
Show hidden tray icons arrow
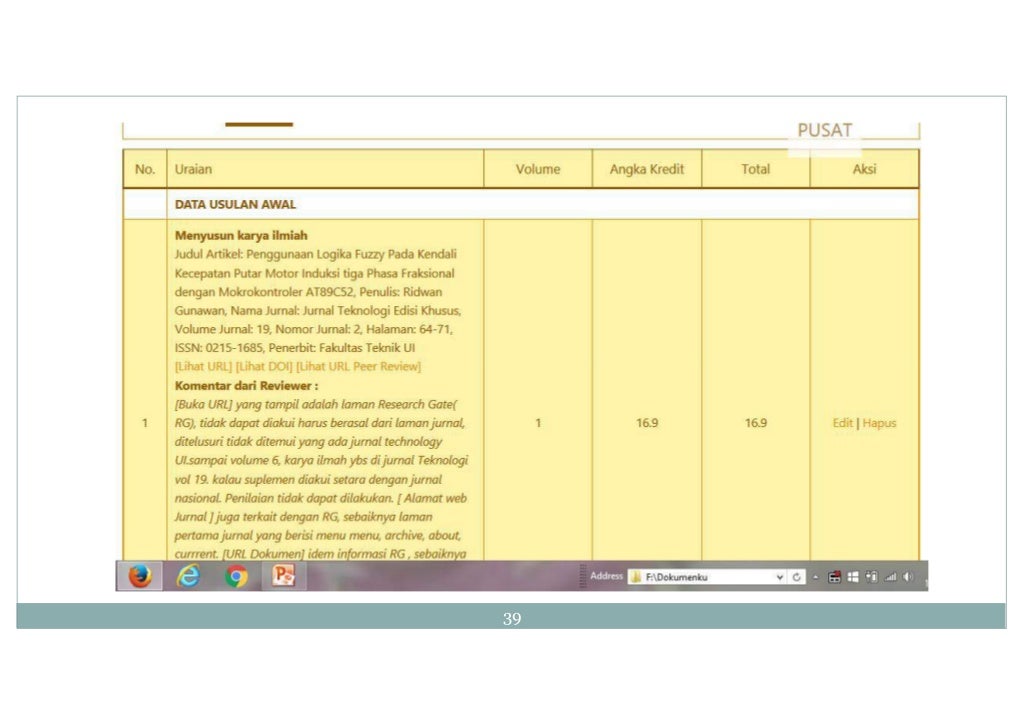(815, 577)
